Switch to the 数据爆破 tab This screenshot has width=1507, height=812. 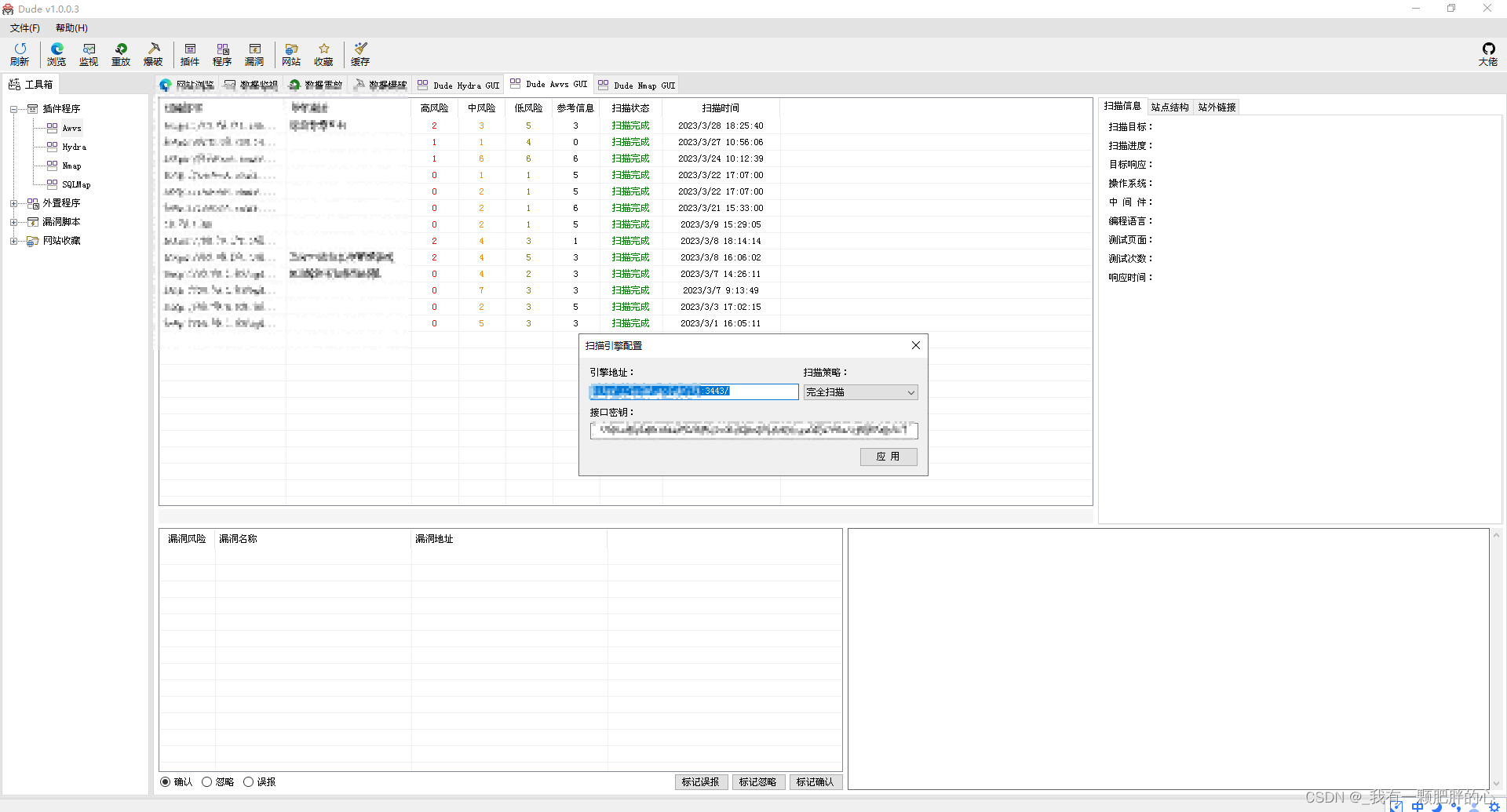[380, 86]
